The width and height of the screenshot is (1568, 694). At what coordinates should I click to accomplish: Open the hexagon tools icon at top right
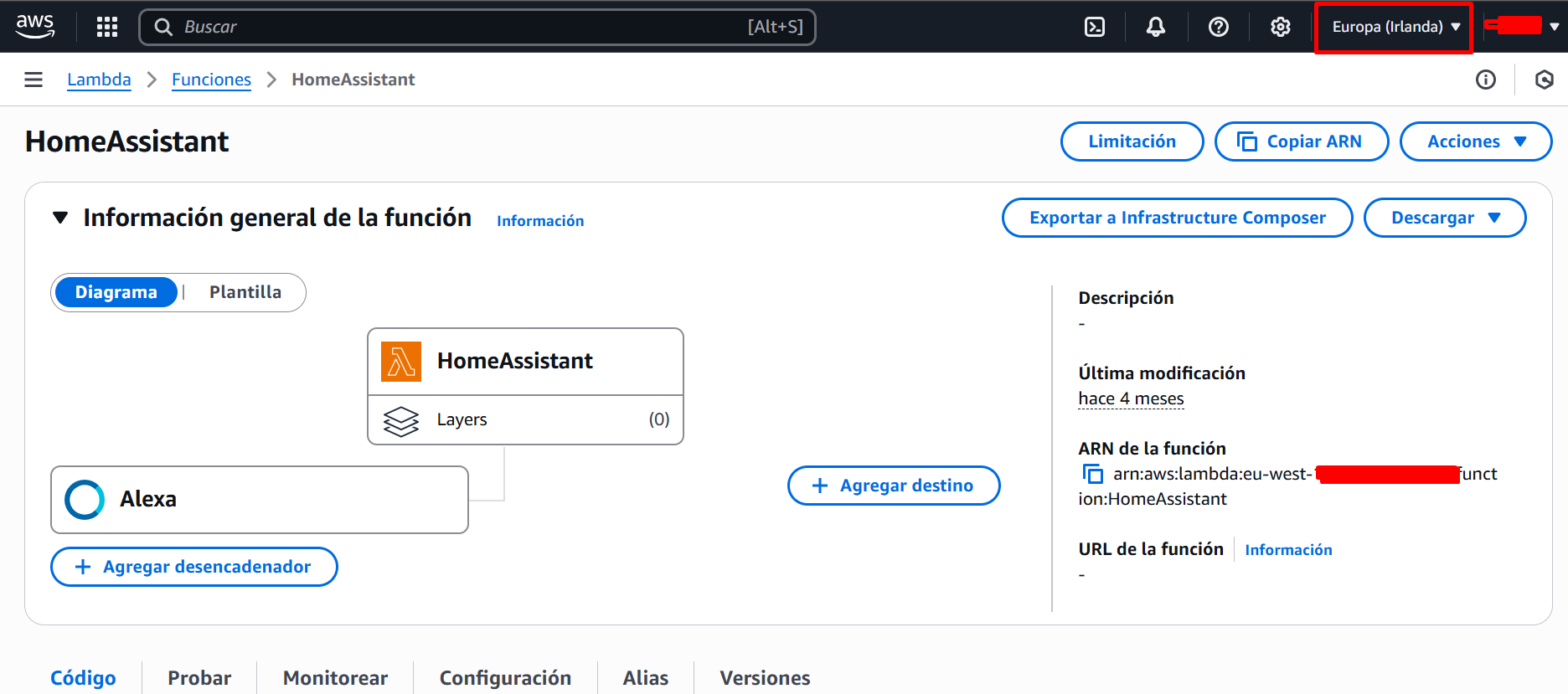pyautogui.click(x=1545, y=80)
